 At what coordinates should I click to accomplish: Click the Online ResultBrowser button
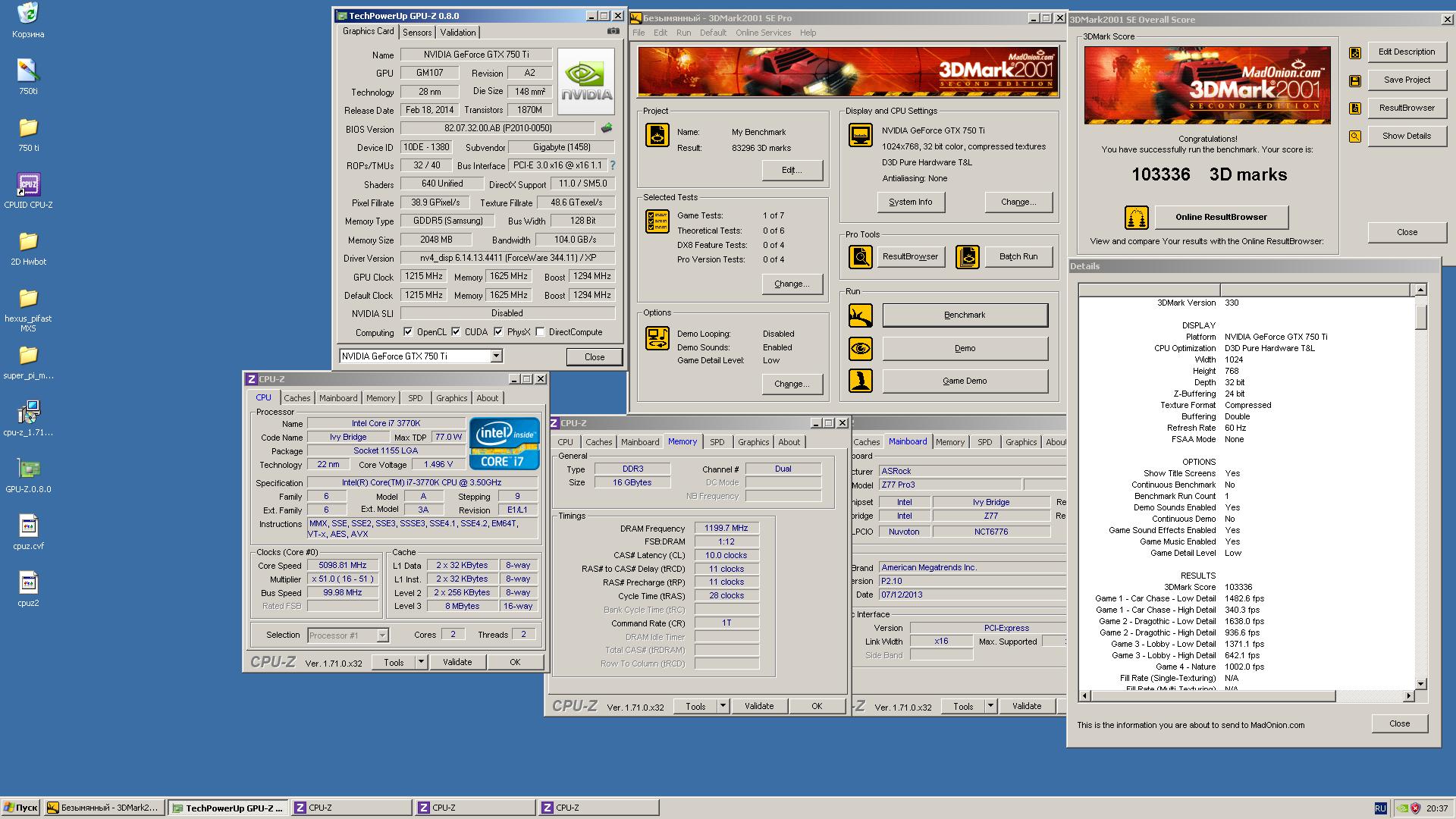(1221, 217)
